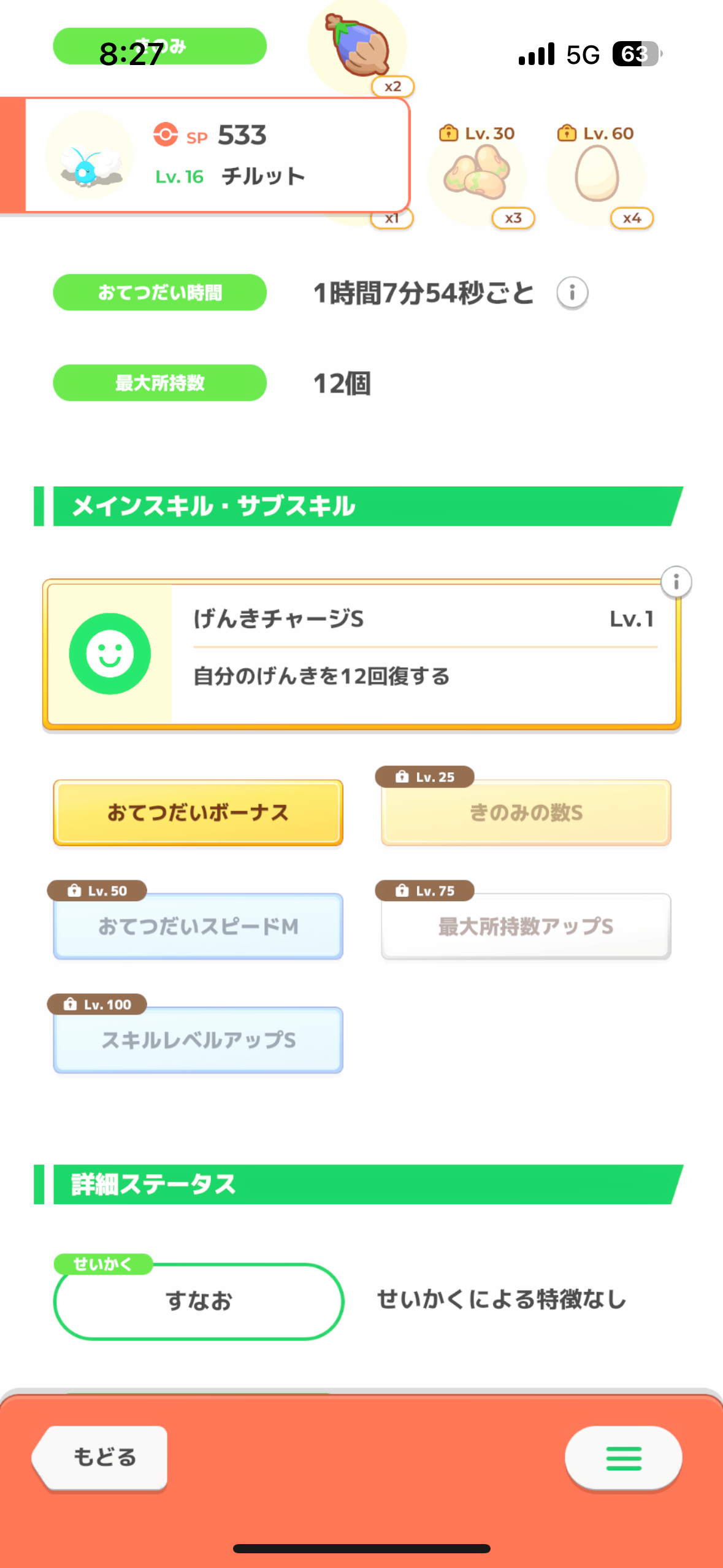Tap the すなお nature pill
The height and width of the screenshot is (1568, 723).
198,1301
